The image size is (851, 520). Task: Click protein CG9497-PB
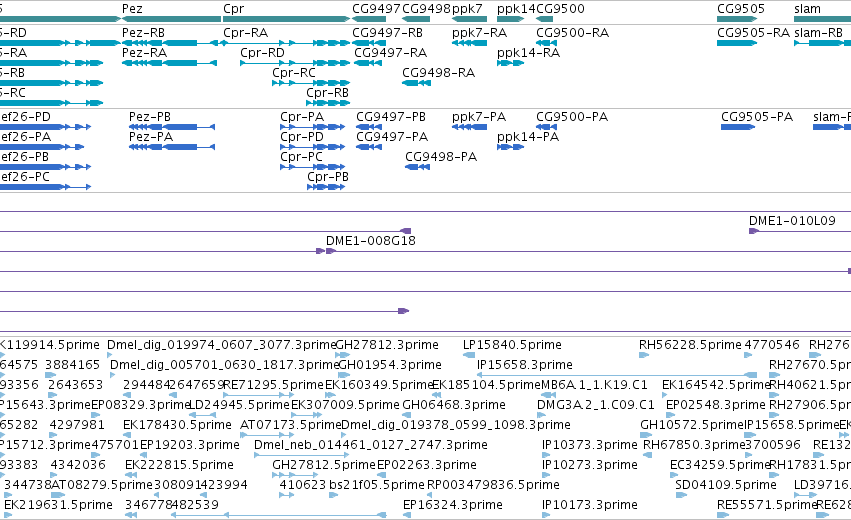click(369, 127)
